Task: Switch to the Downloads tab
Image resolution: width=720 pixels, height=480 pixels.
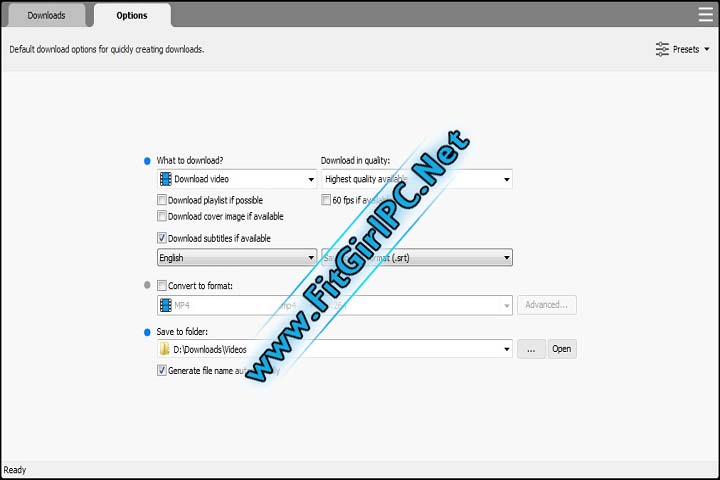Action: click(x=46, y=15)
